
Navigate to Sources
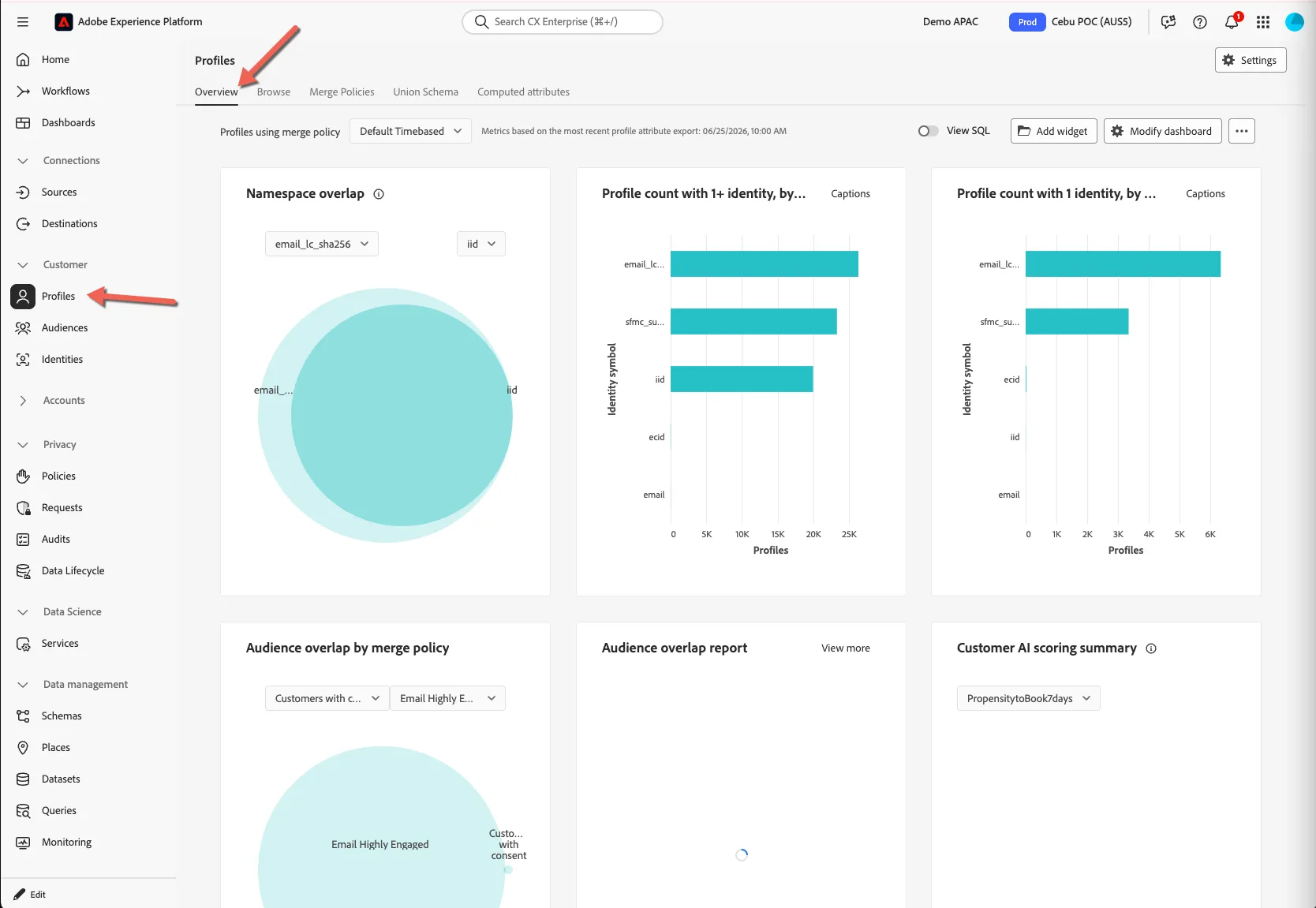pos(59,192)
